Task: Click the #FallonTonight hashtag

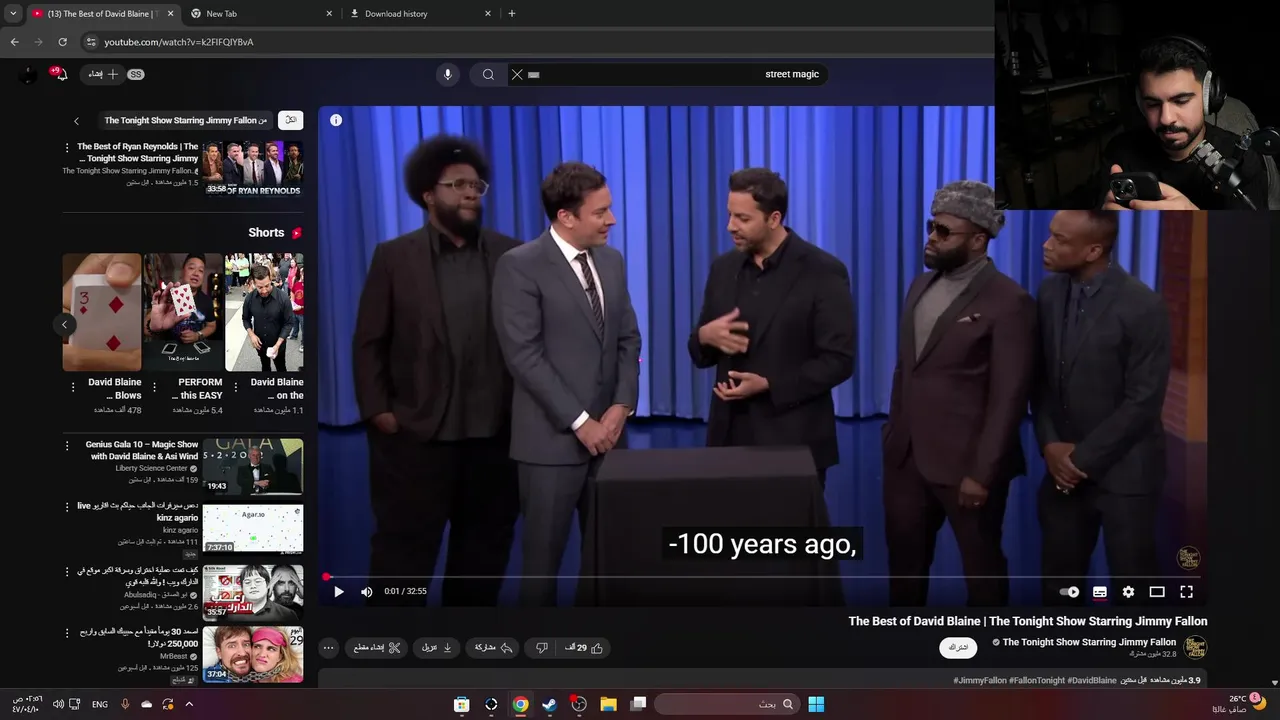Action: pyautogui.click(x=1037, y=680)
